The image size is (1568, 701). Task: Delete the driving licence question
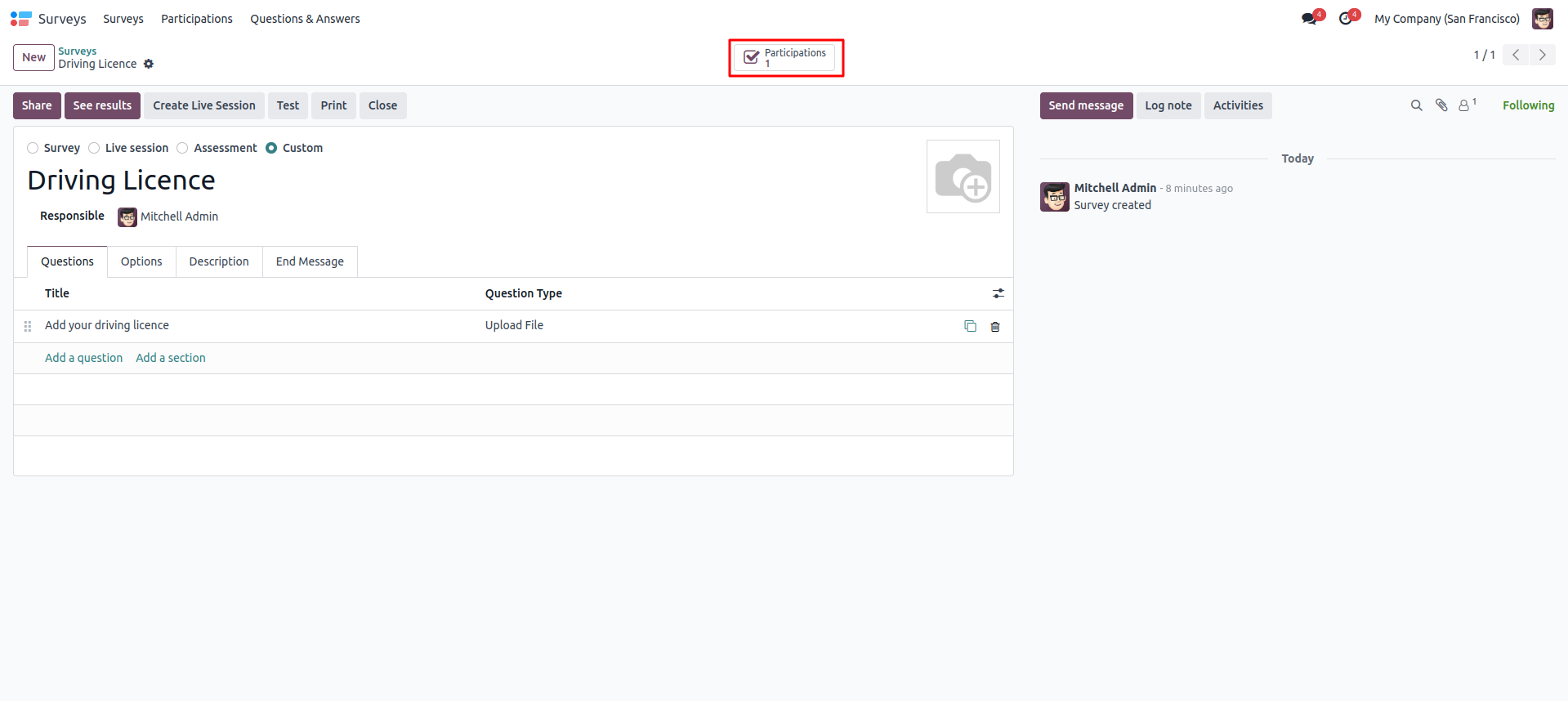[x=995, y=327]
